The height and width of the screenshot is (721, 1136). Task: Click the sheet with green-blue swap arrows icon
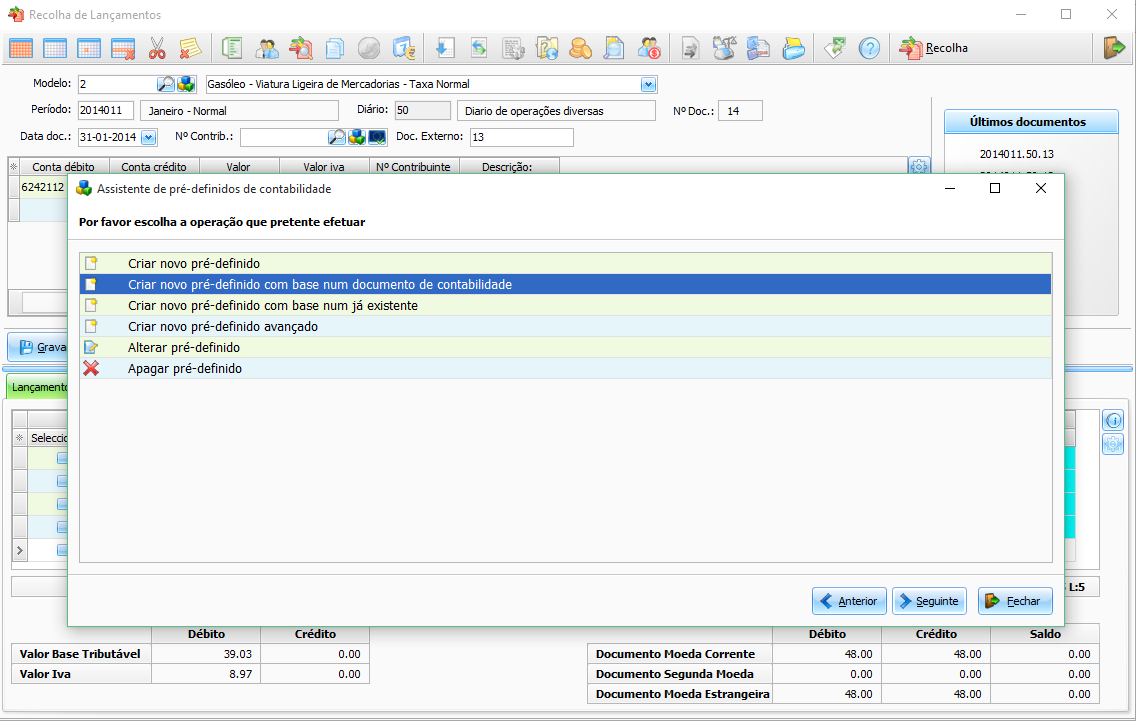point(479,49)
